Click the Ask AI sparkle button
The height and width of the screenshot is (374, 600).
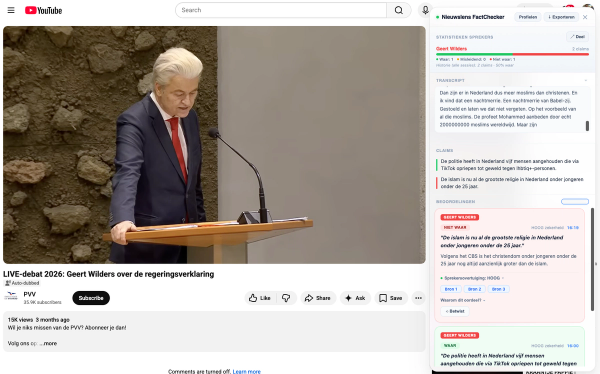355,298
